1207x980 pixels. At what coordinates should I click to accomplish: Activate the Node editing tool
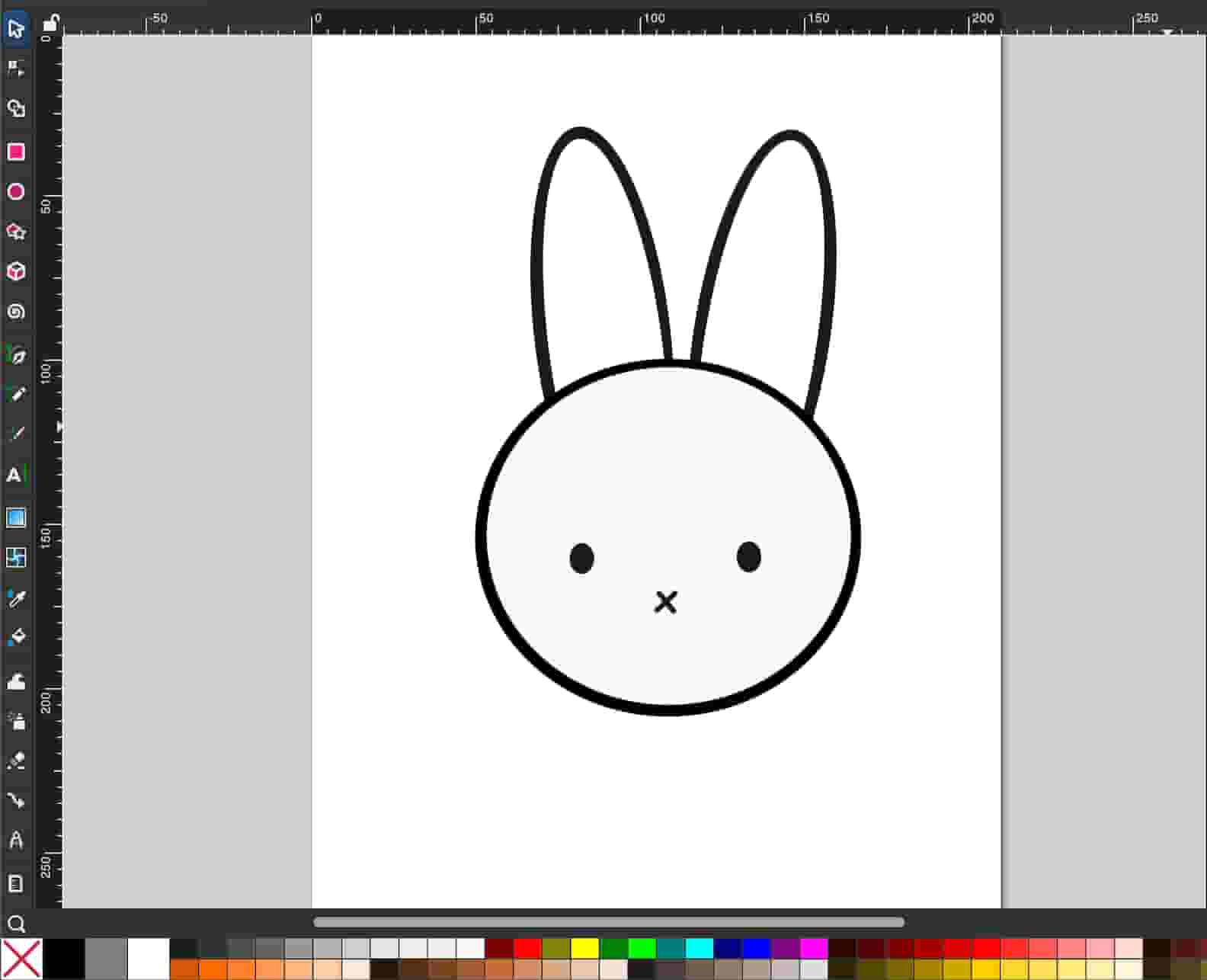[16, 69]
